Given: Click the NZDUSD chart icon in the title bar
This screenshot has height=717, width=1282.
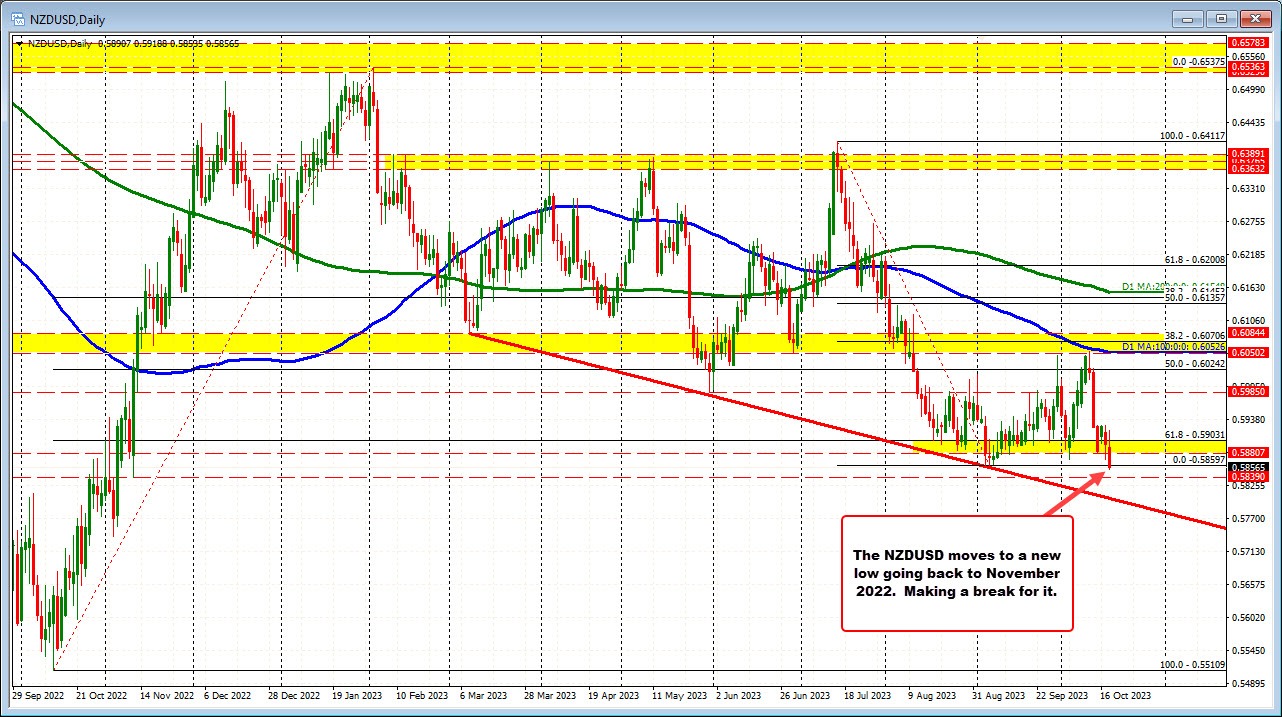Looking at the screenshot, I should click(x=18, y=18).
